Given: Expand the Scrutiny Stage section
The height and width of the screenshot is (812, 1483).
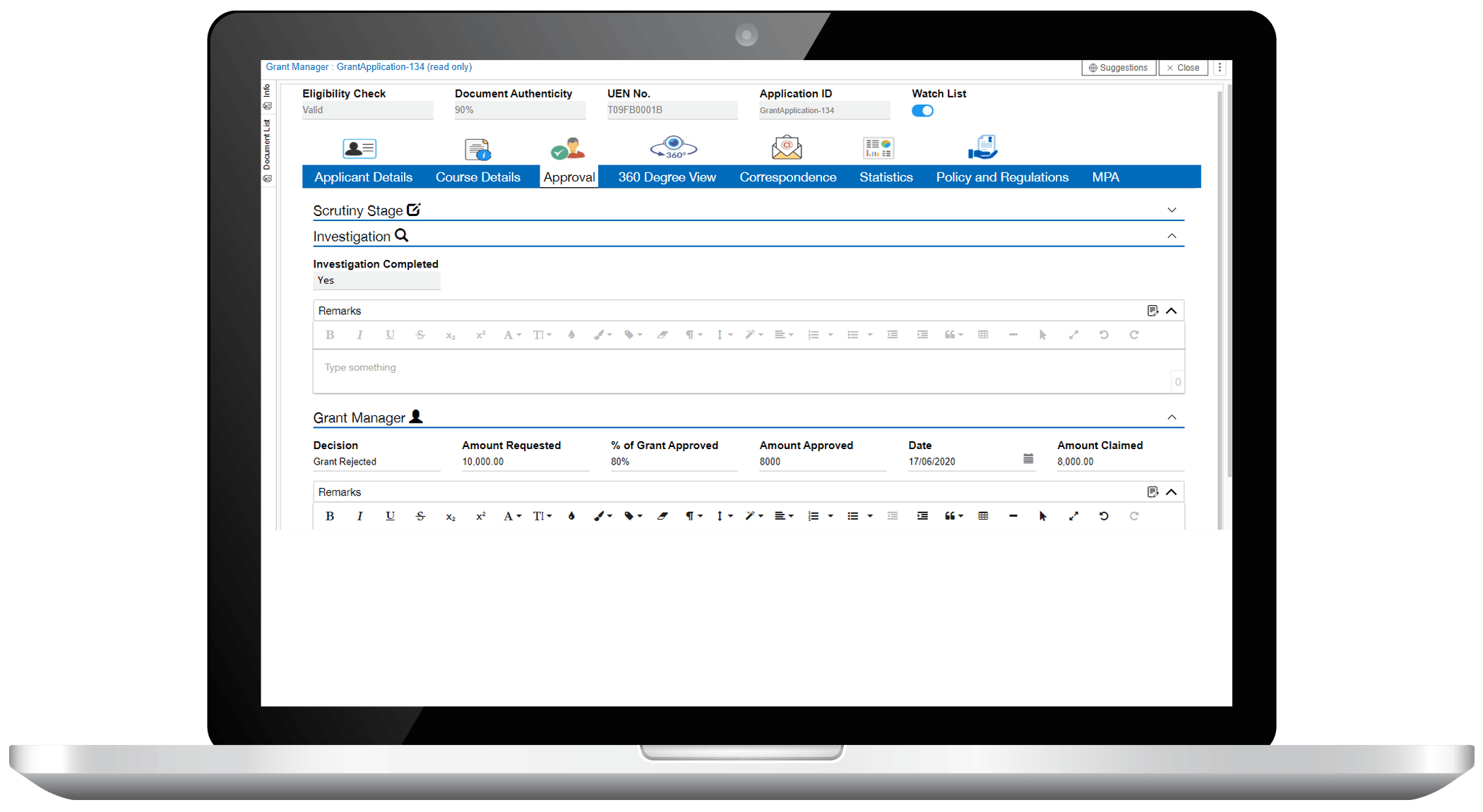Looking at the screenshot, I should [x=1172, y=210].
